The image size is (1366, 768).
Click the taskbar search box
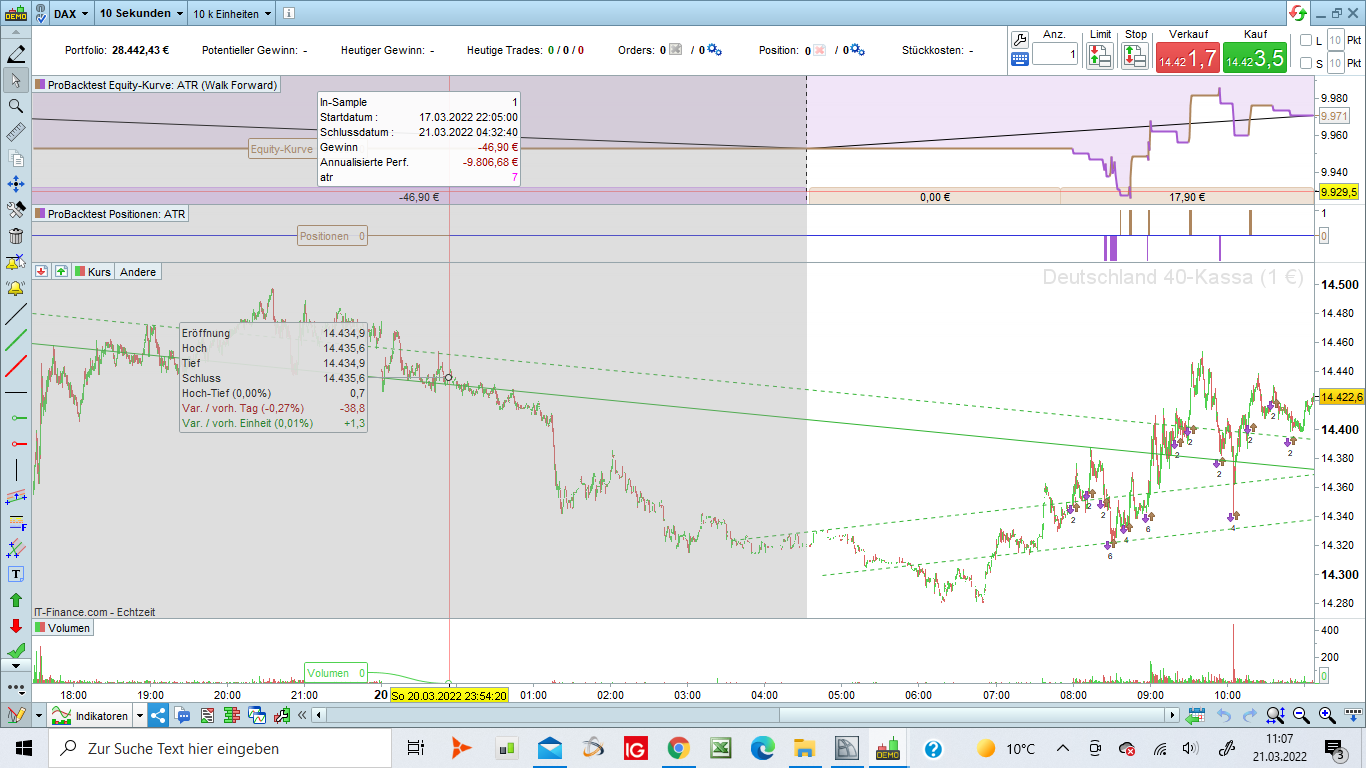[x=220, y=748]
